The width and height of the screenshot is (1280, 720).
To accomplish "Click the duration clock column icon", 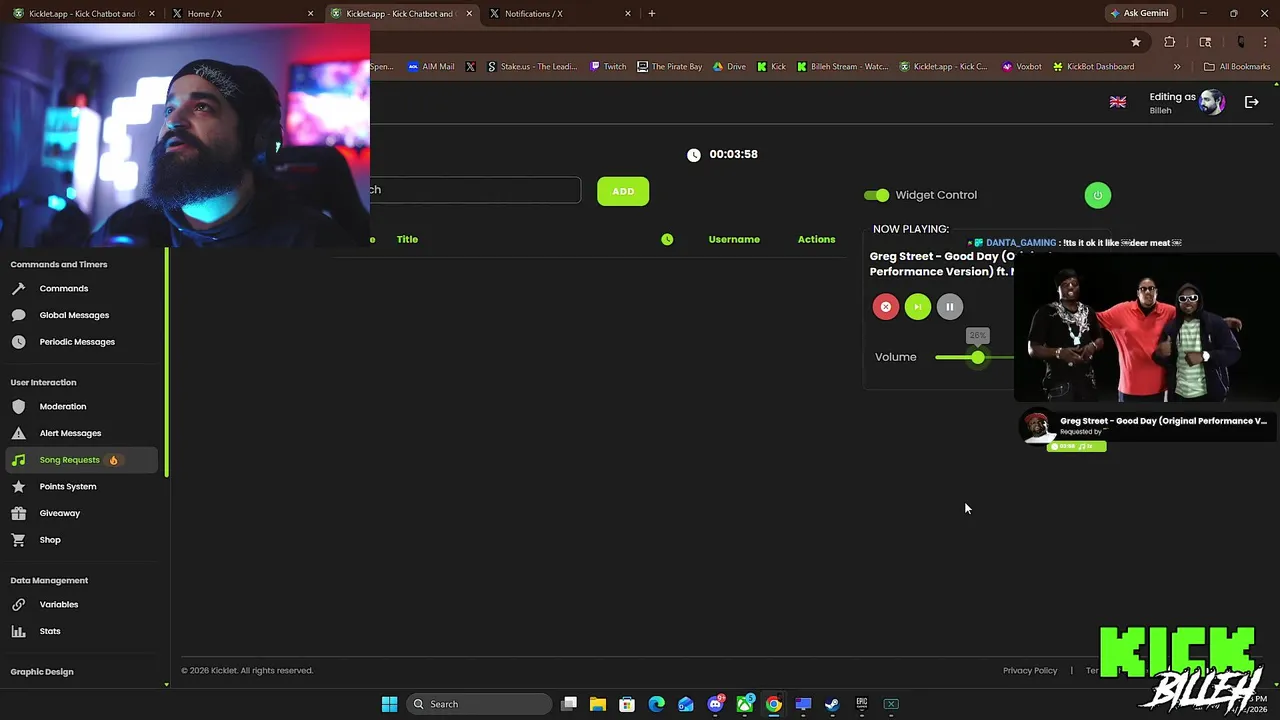I will [667, 239].
